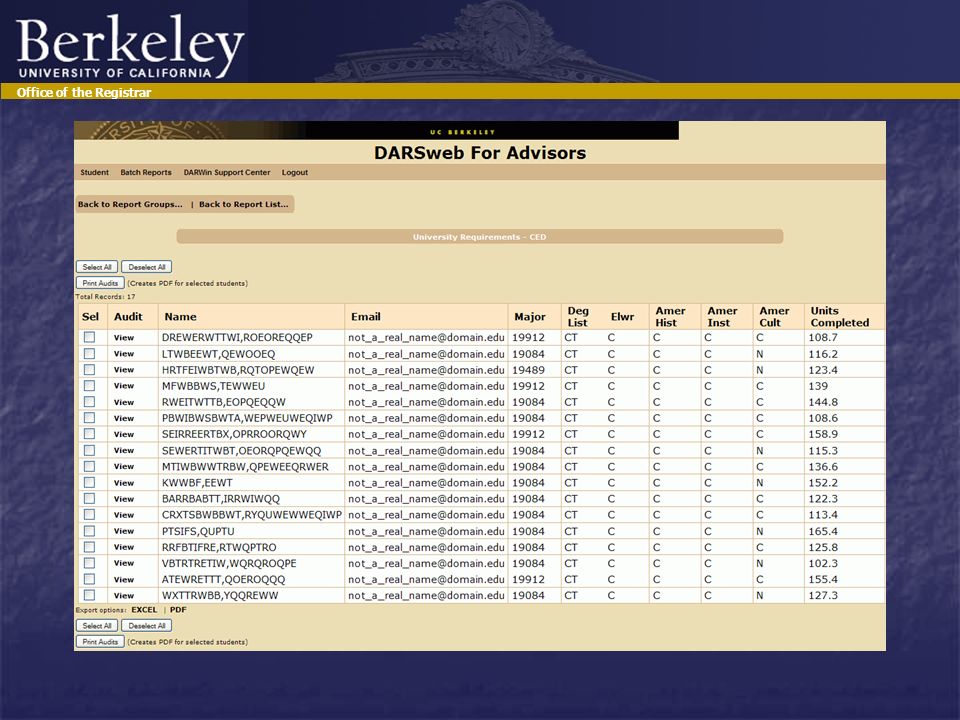
Task: View audit for DREWERWTTWI,ROEOREQQEP
Action: point(124,338)
